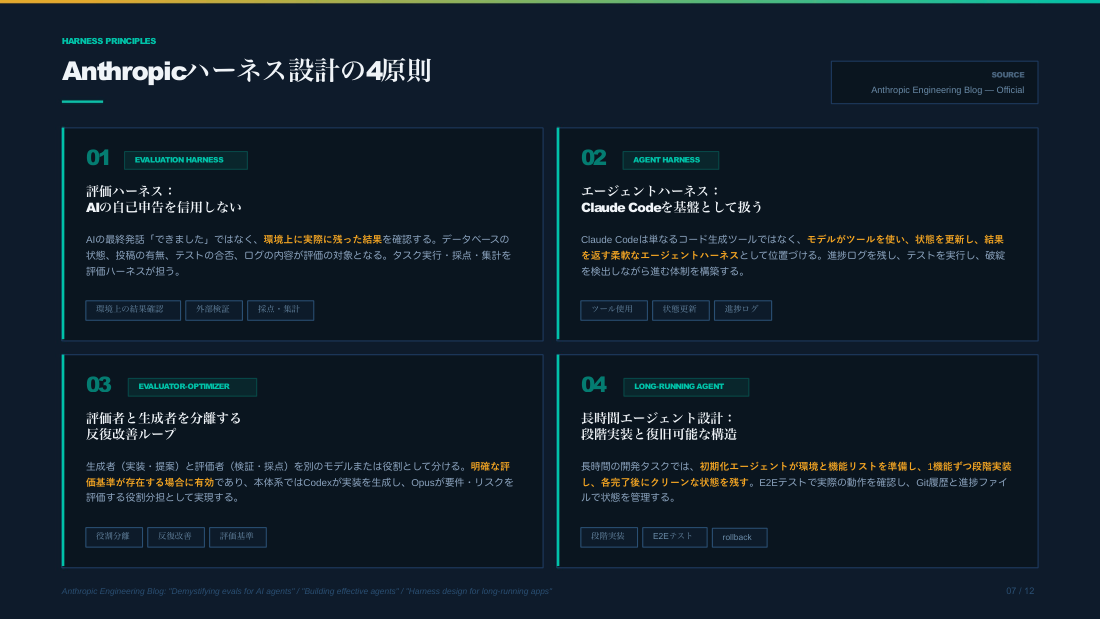The height and width of the screenshot is (619, 1100).
Task: Click the SOURCE box 'Anthropic Engineering Blog — Official'
Action: pos(934,82)
